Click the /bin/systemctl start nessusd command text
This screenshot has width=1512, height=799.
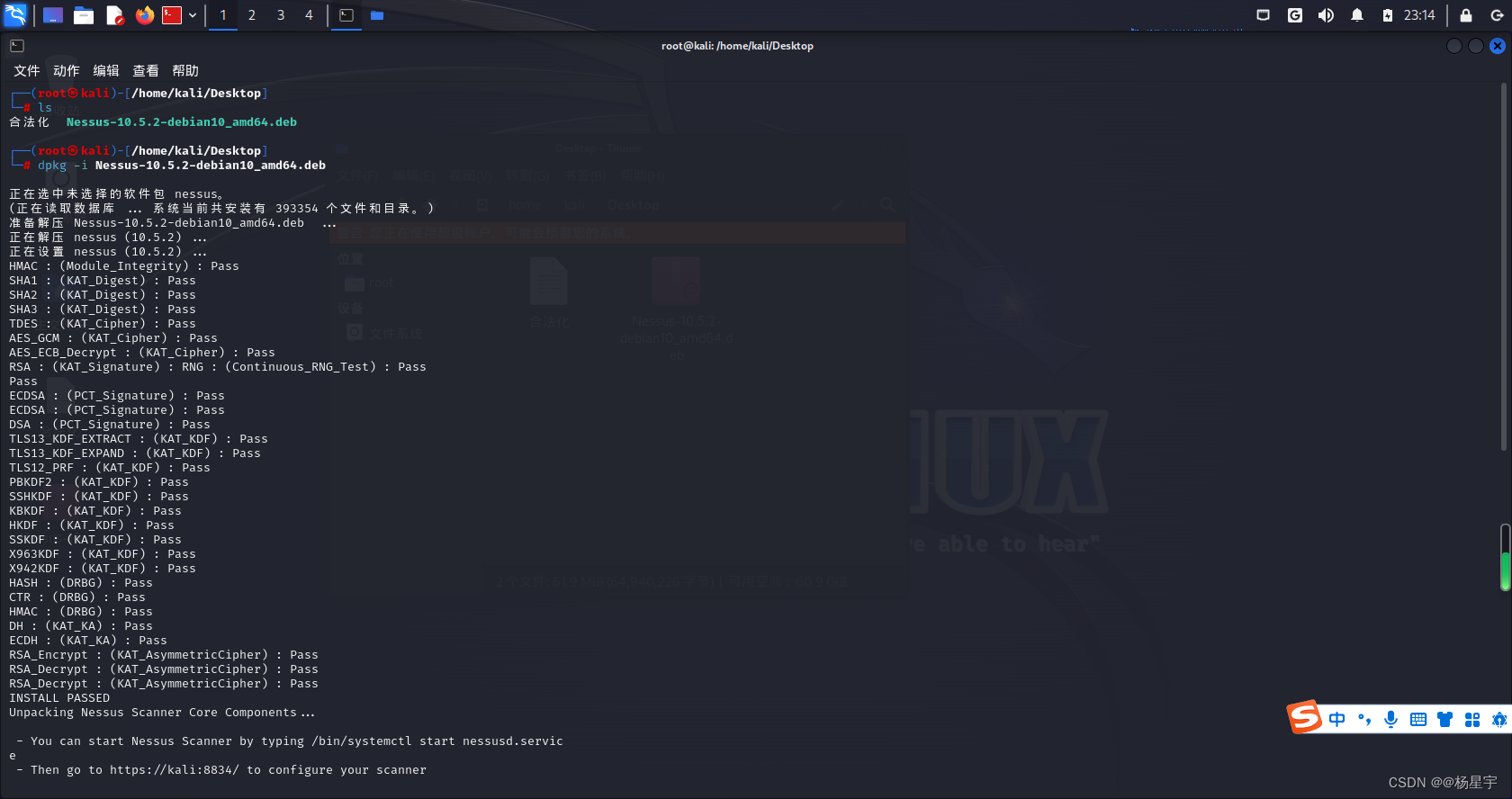coord(437,741)
